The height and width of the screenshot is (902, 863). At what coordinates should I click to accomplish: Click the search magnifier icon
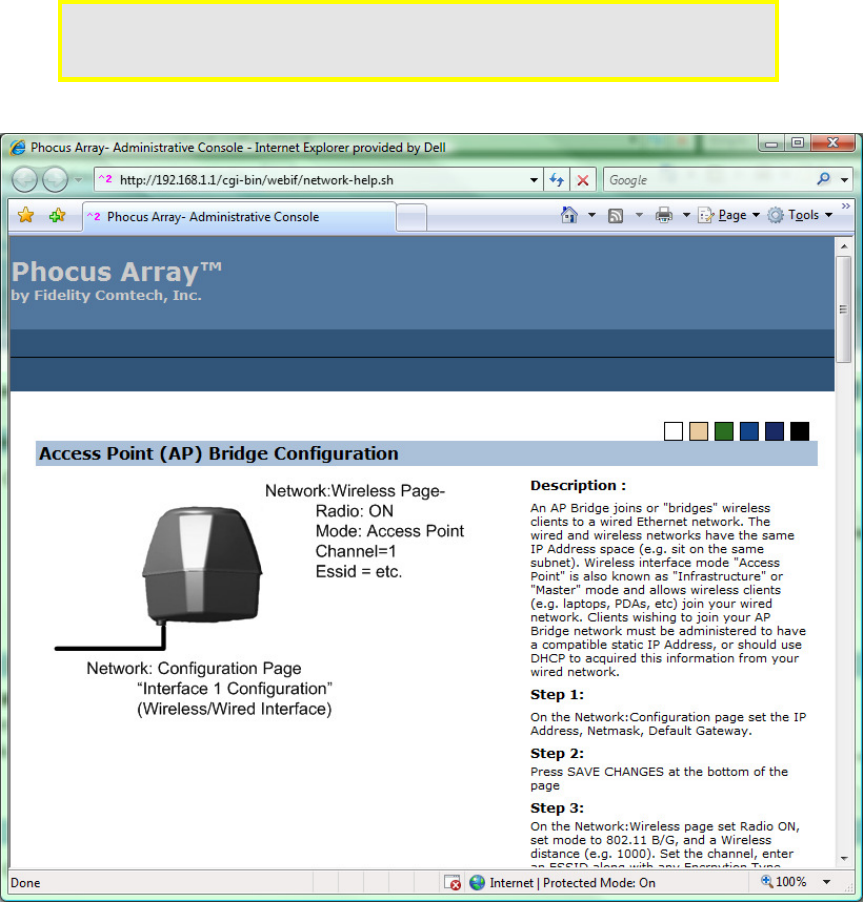tap(824, 179)
